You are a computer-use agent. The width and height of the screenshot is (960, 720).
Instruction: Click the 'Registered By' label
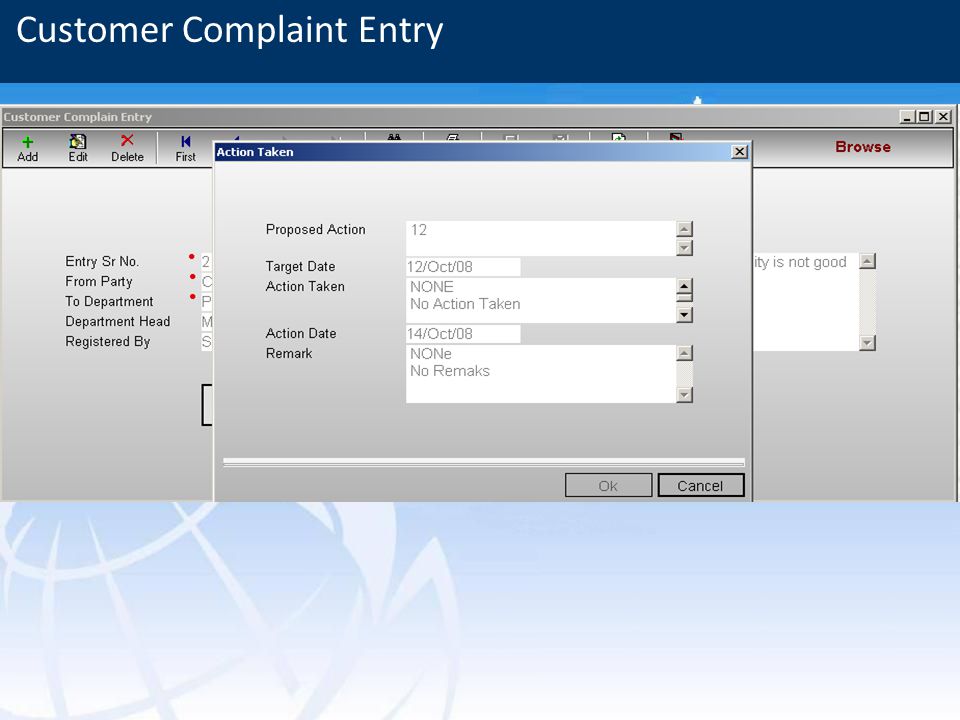(107, 342)
